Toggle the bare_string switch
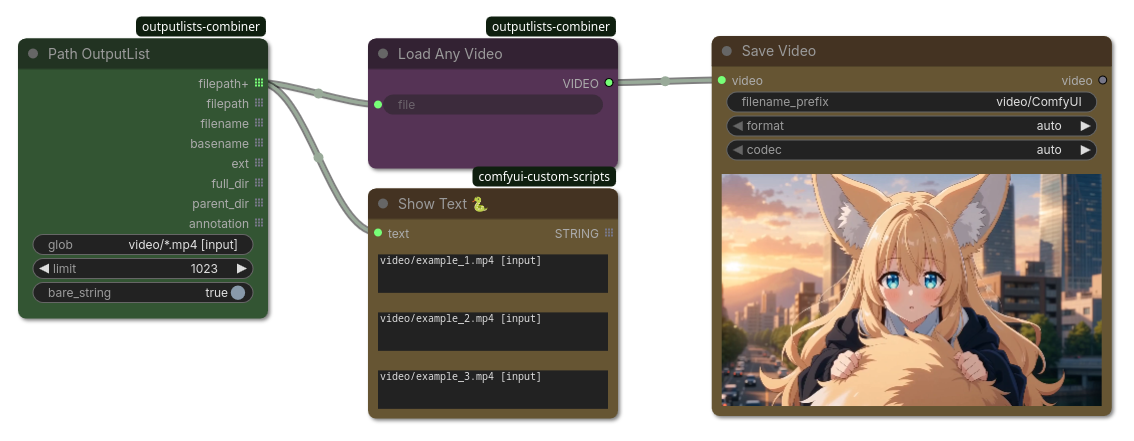Screen dimensions: 1134x441 [238, 293]
